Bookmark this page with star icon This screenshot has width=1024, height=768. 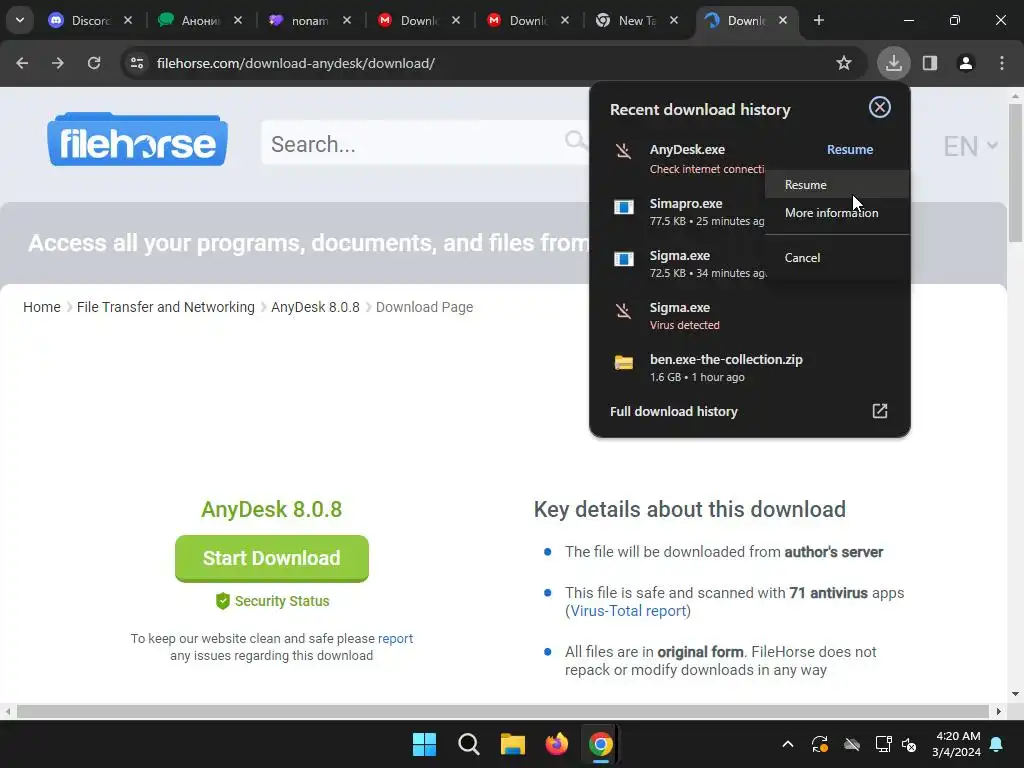[x=844, y=63]
